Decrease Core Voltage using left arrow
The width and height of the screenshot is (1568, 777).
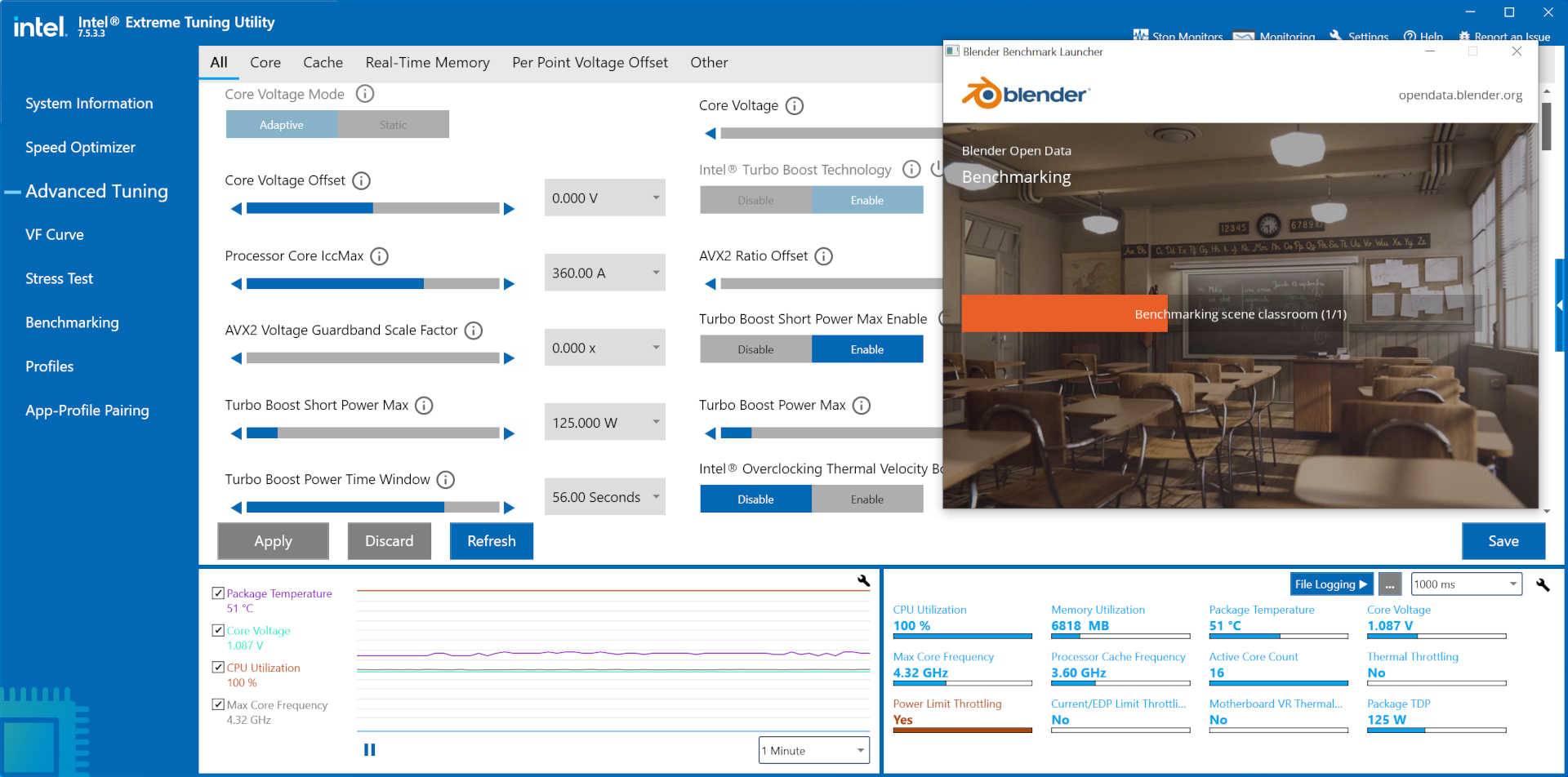[x=710, y=133]
